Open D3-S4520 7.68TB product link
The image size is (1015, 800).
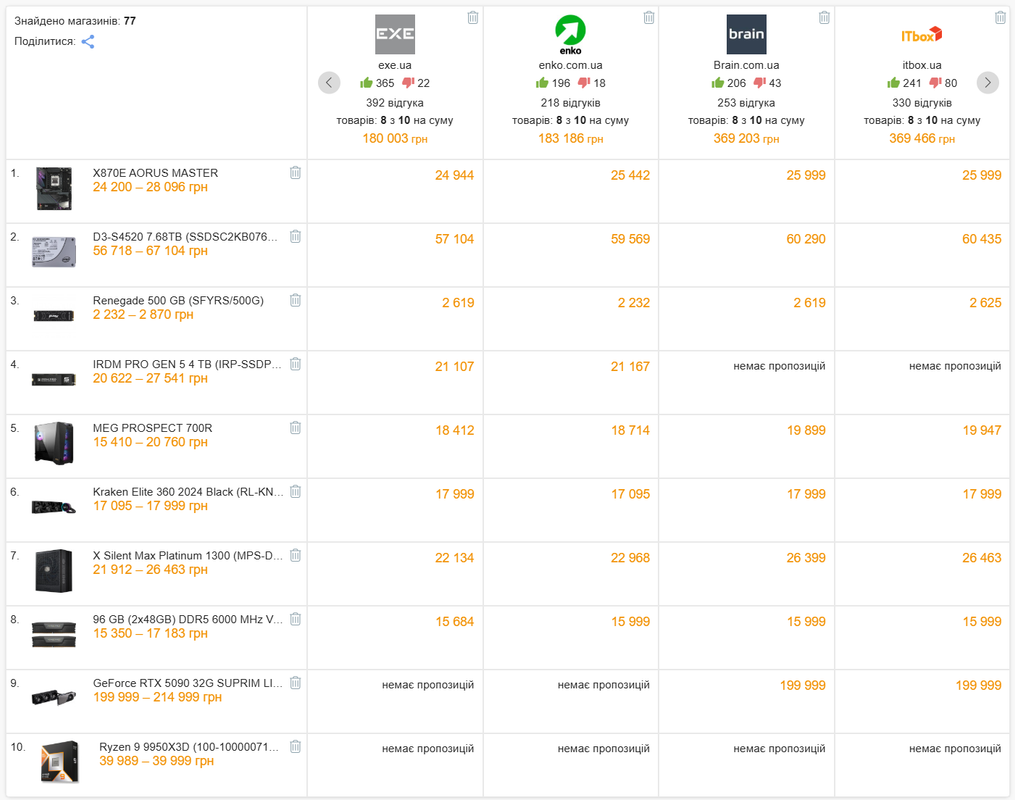pos(185,237)
